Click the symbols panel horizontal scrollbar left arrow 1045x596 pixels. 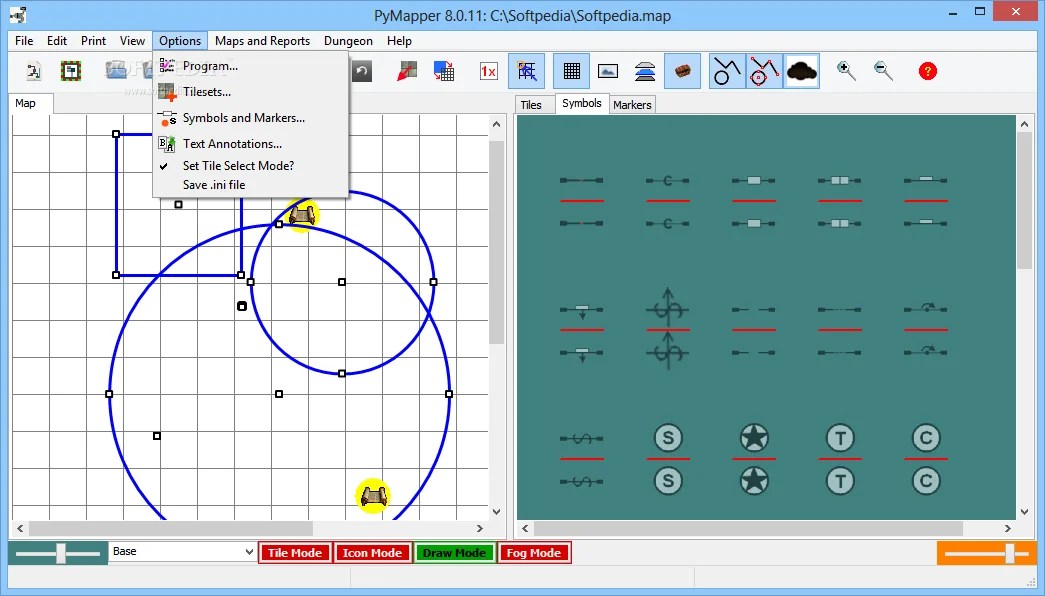point(525,528)
